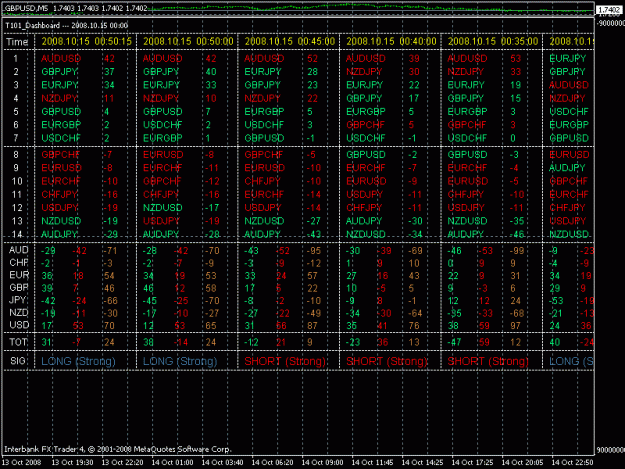Click LONG (Strong) signal under 00:50:15
Image resolution: width=625 pixels, height=469 pixels.
(79, 361)
